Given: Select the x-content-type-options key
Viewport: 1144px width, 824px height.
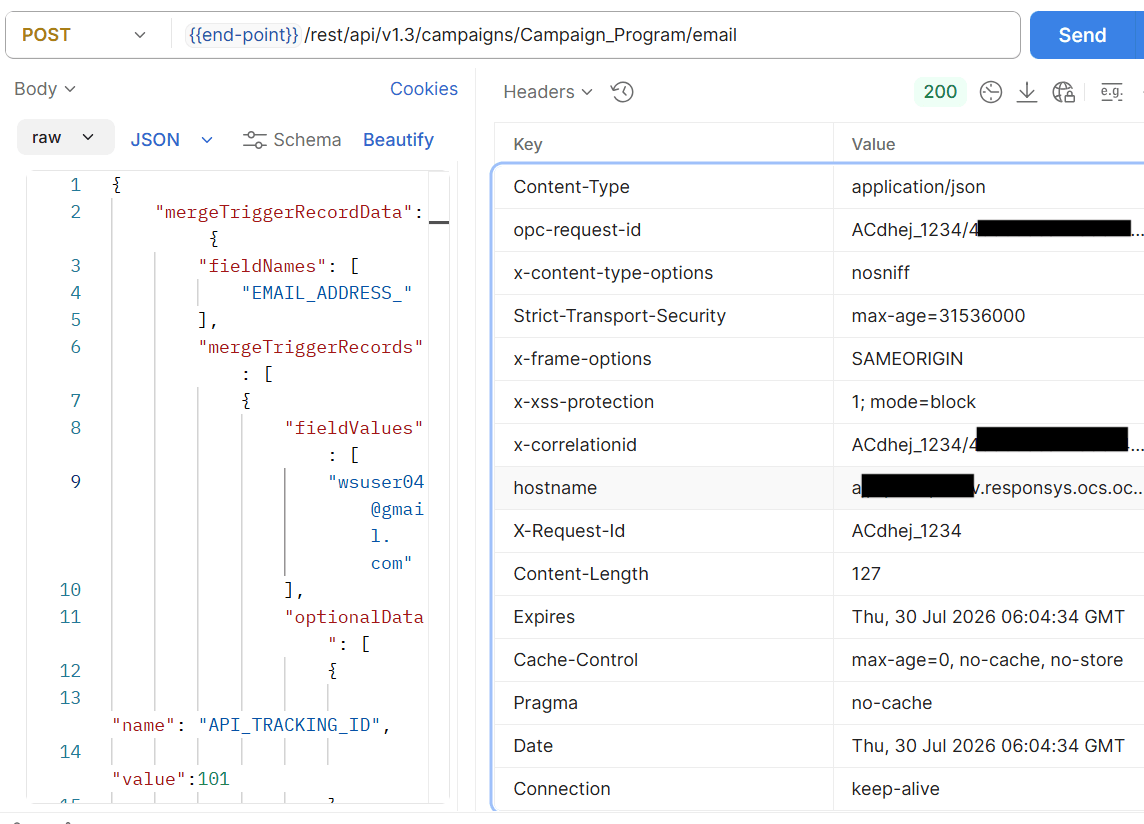Looking at the screenshot, I should click(613, 273).
